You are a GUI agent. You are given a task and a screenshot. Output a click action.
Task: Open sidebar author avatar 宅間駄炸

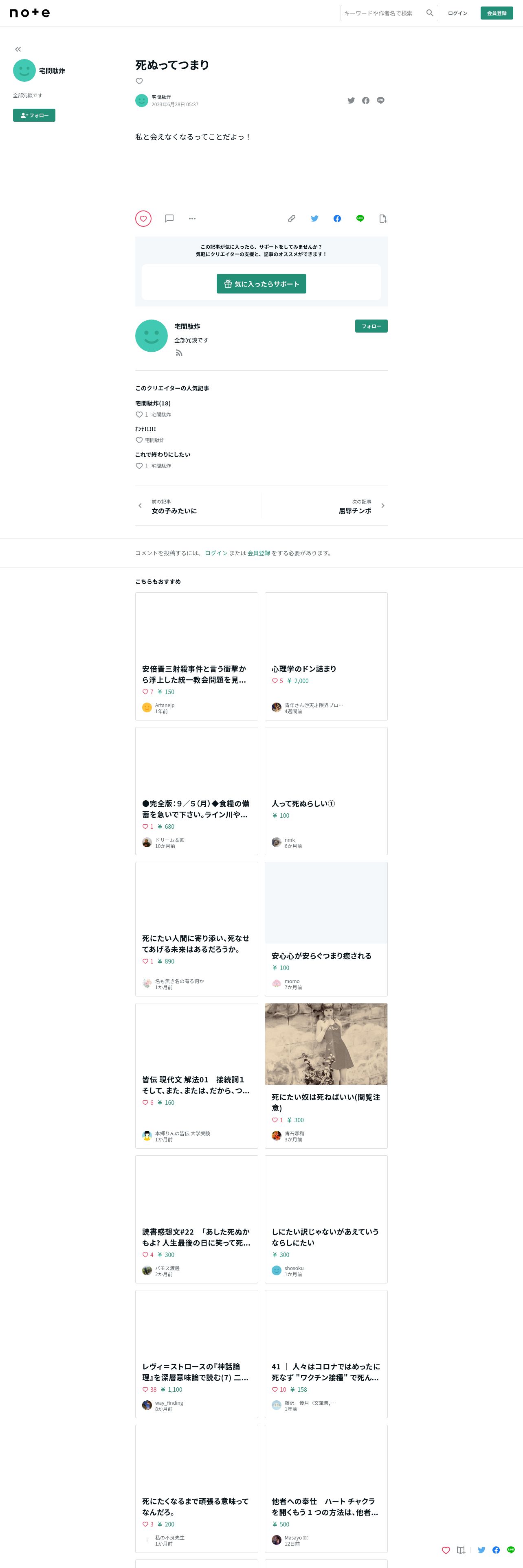tap(24, 70)
